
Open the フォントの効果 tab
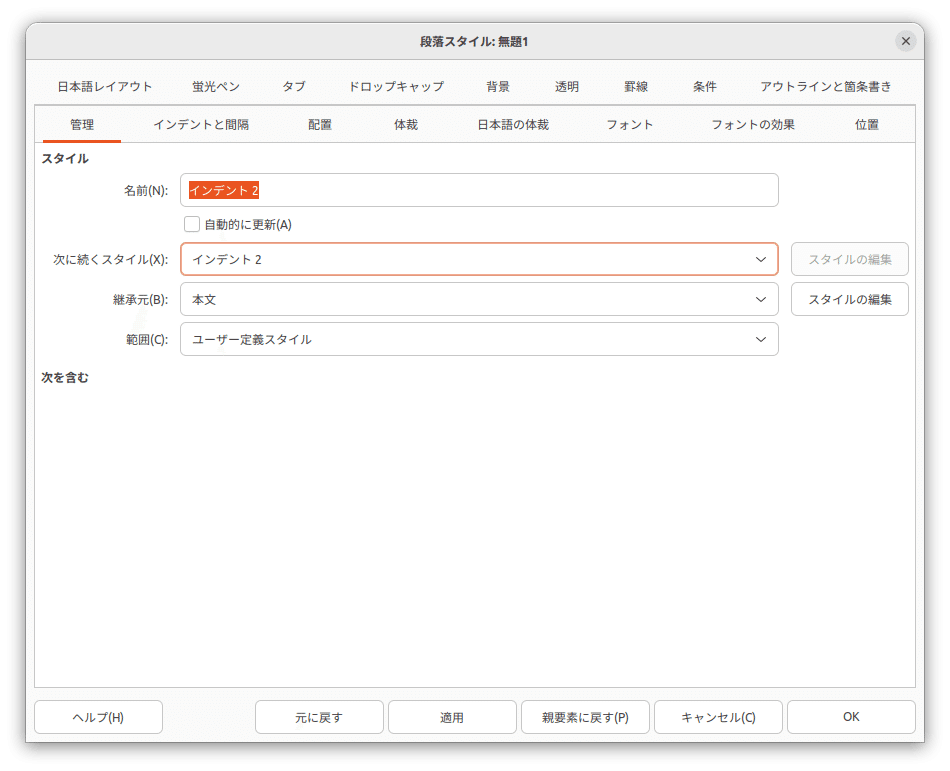(x=753, y=125)
